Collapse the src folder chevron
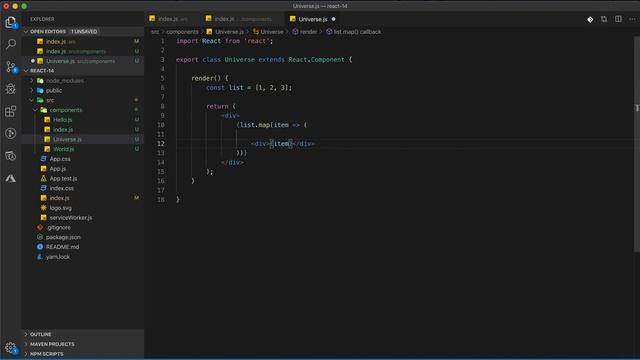The image size is (640, 360). [32, 100]
